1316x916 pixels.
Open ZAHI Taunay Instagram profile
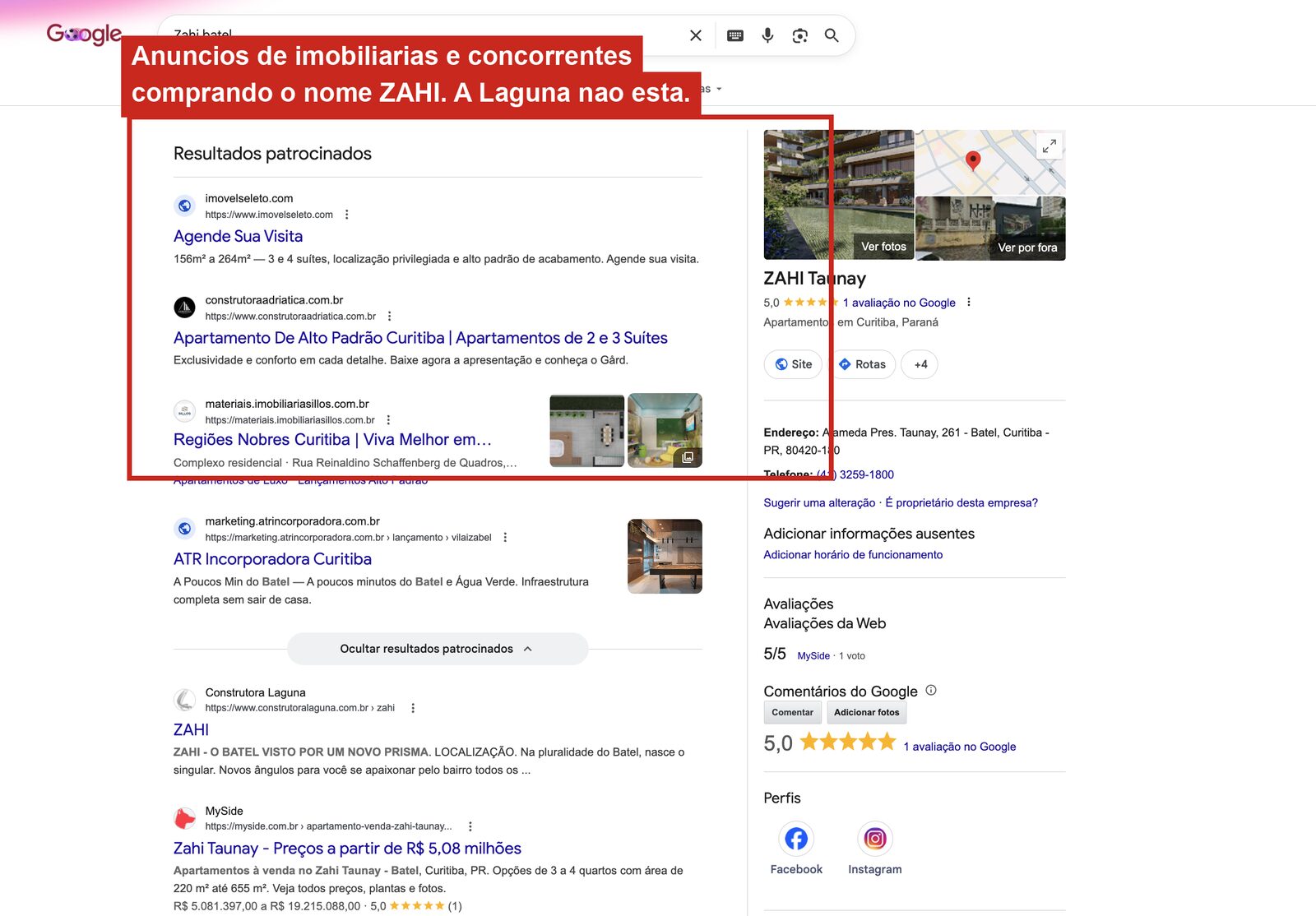point(875,849)
